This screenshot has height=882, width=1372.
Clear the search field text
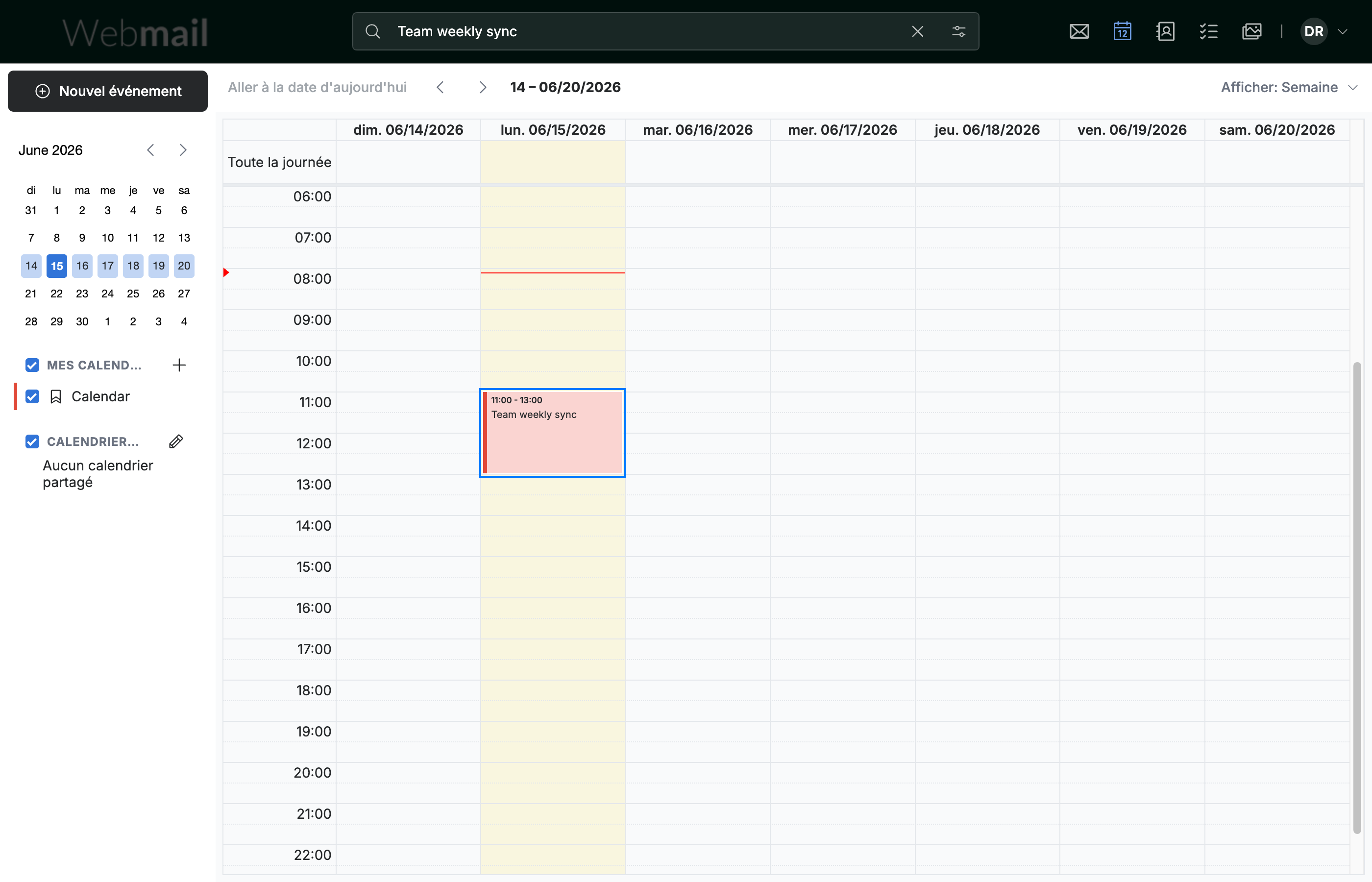(917, 31)
